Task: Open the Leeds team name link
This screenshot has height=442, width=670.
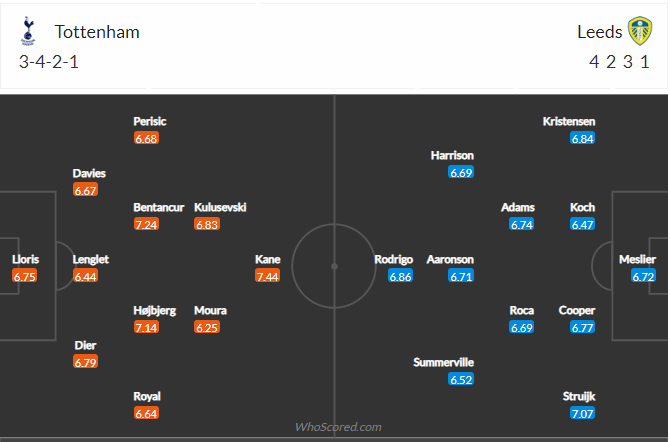Action: pyautogui.click(x=599, y=32)
